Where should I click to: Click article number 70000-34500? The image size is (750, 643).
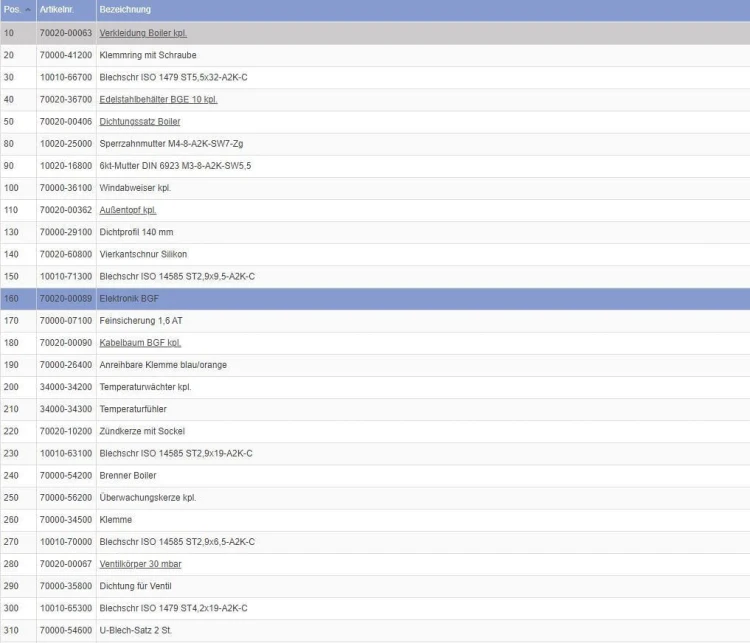click(66, 520)
